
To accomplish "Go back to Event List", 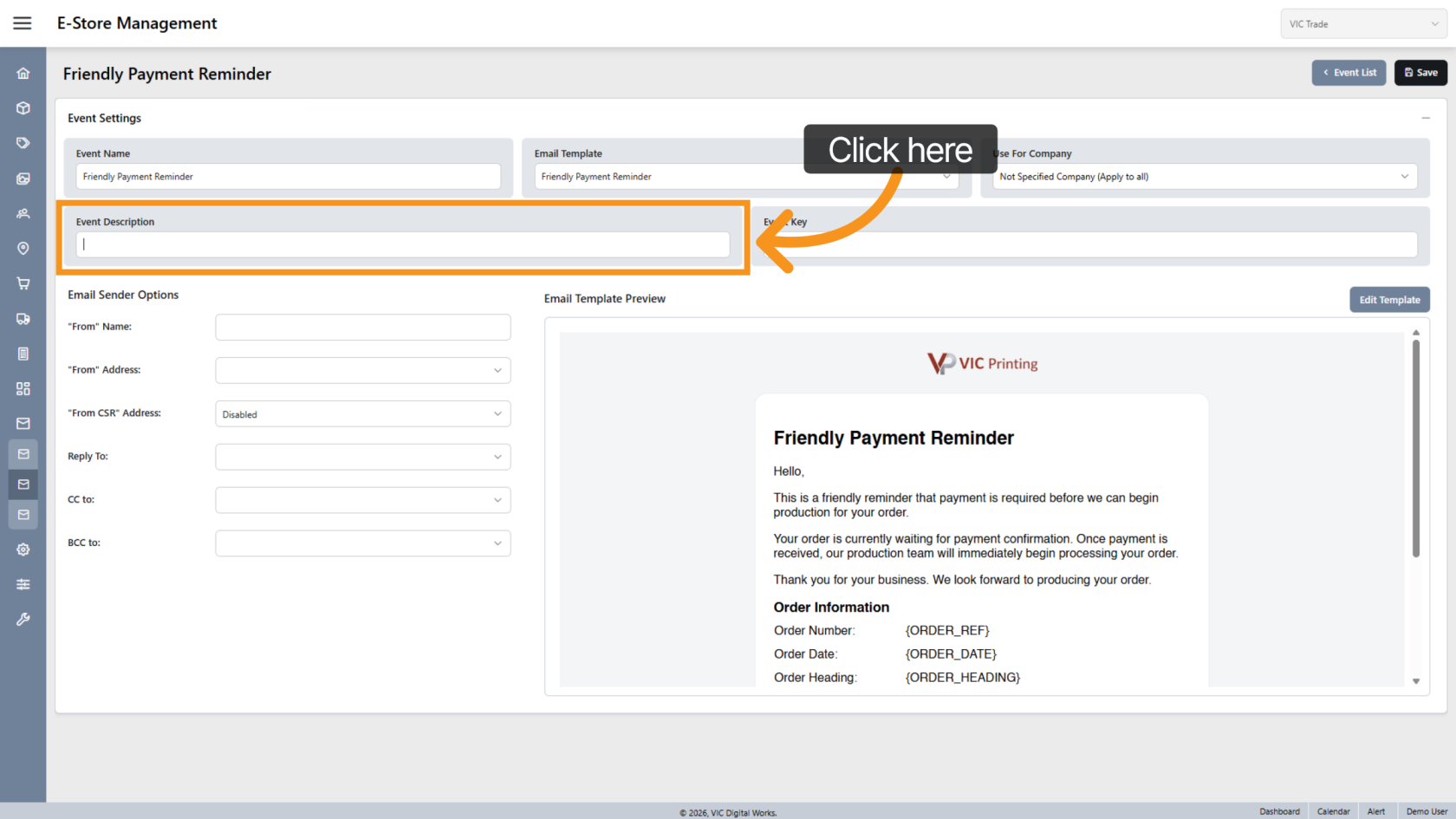I will [1349, 73].
